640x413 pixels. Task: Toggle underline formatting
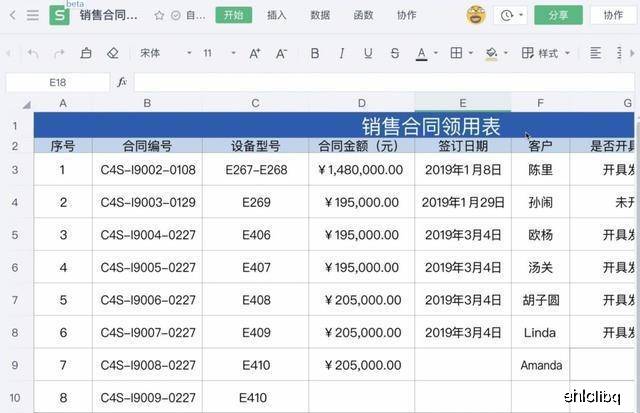tap(368, 53)
